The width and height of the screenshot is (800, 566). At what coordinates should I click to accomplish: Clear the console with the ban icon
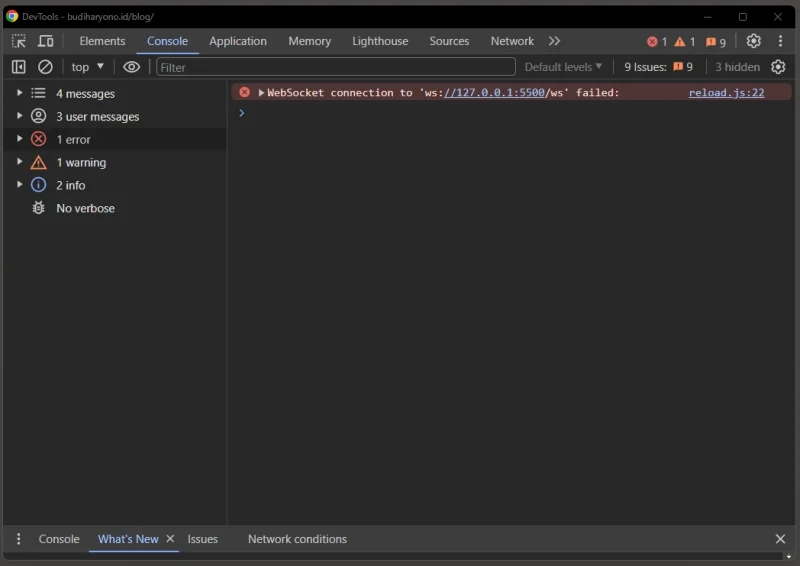45,67
